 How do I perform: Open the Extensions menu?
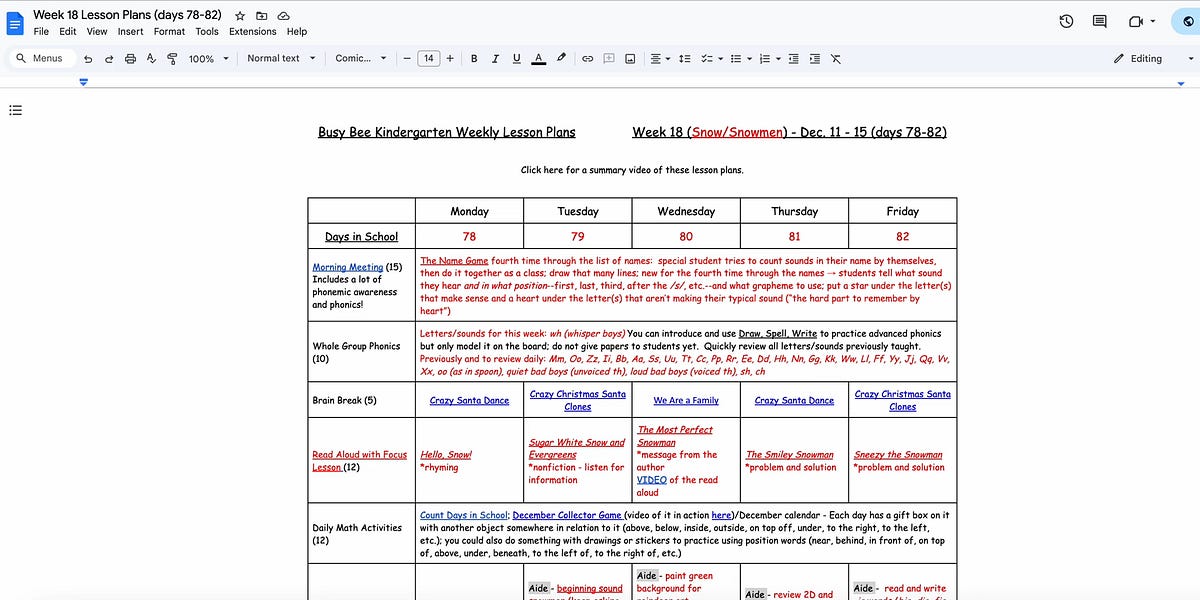252,31
